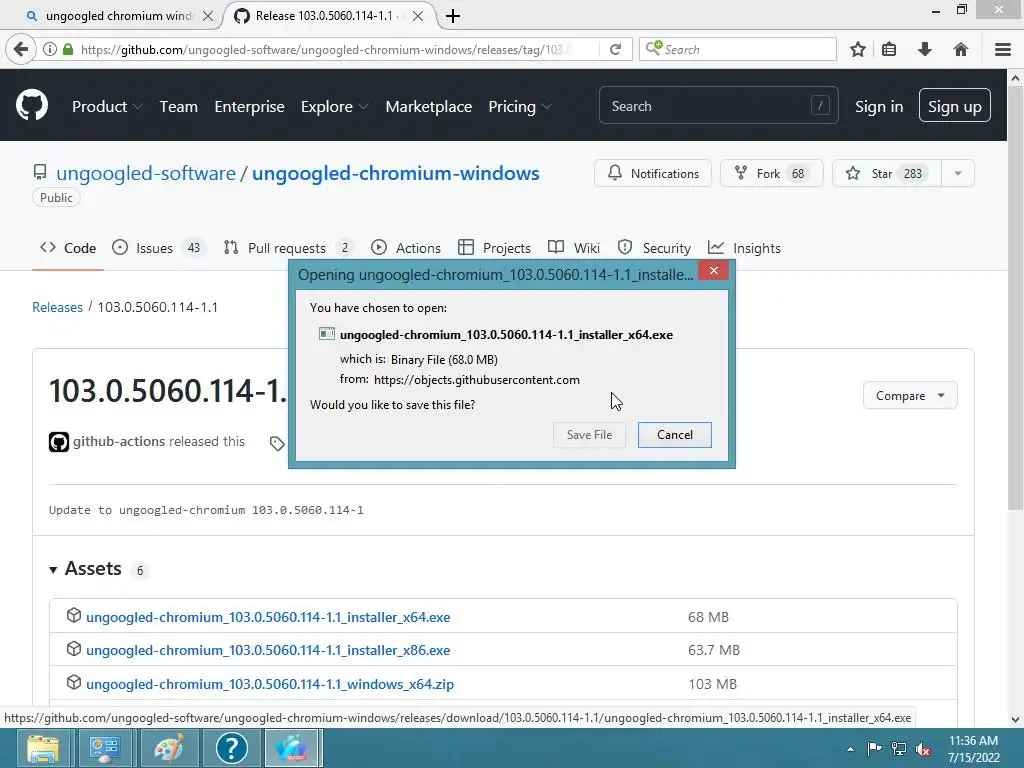Click the green padlock security icon
This screenshot has width=1024, height=768.
pos(68,49)
